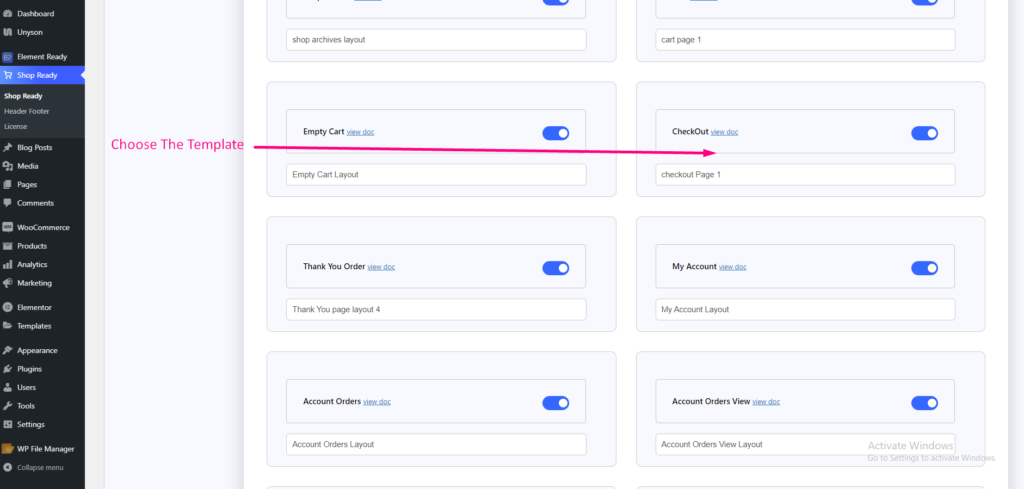Open the WooCommerce menu label

tap(43, 227)
